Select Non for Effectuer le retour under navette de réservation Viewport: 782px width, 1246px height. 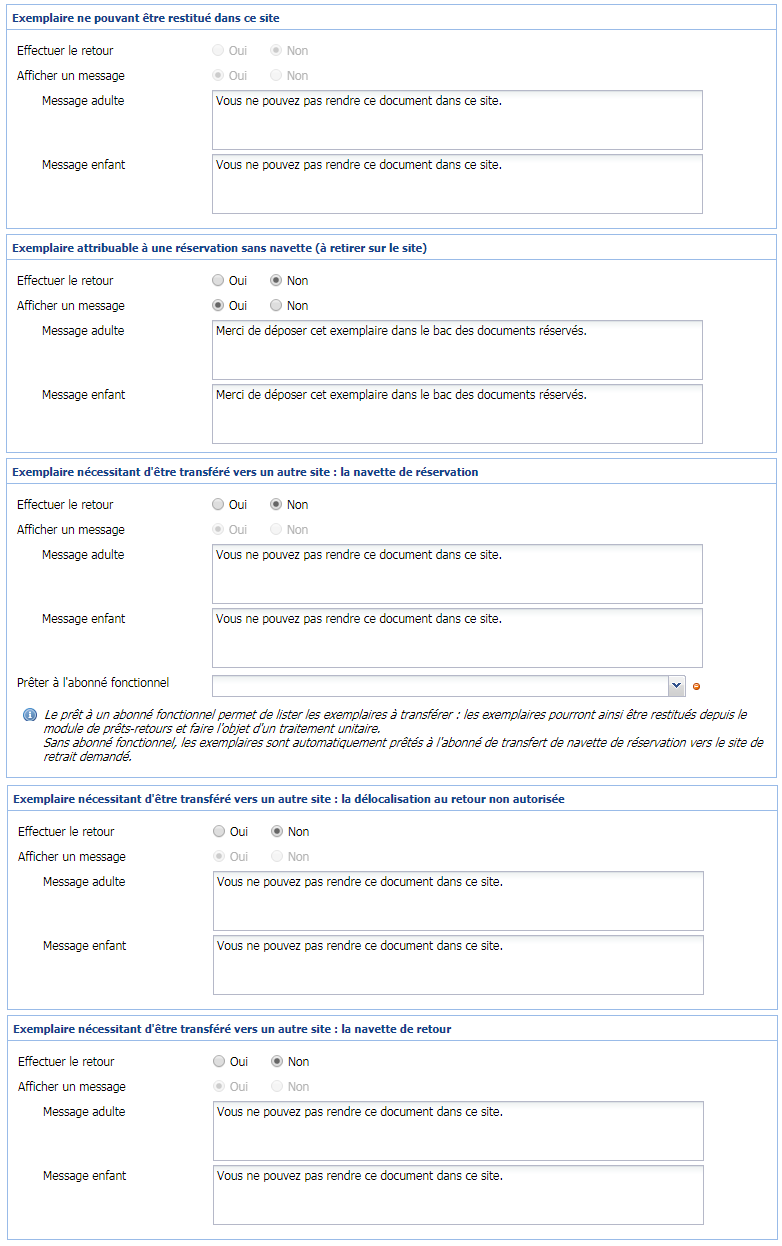(x=276, y=504)
